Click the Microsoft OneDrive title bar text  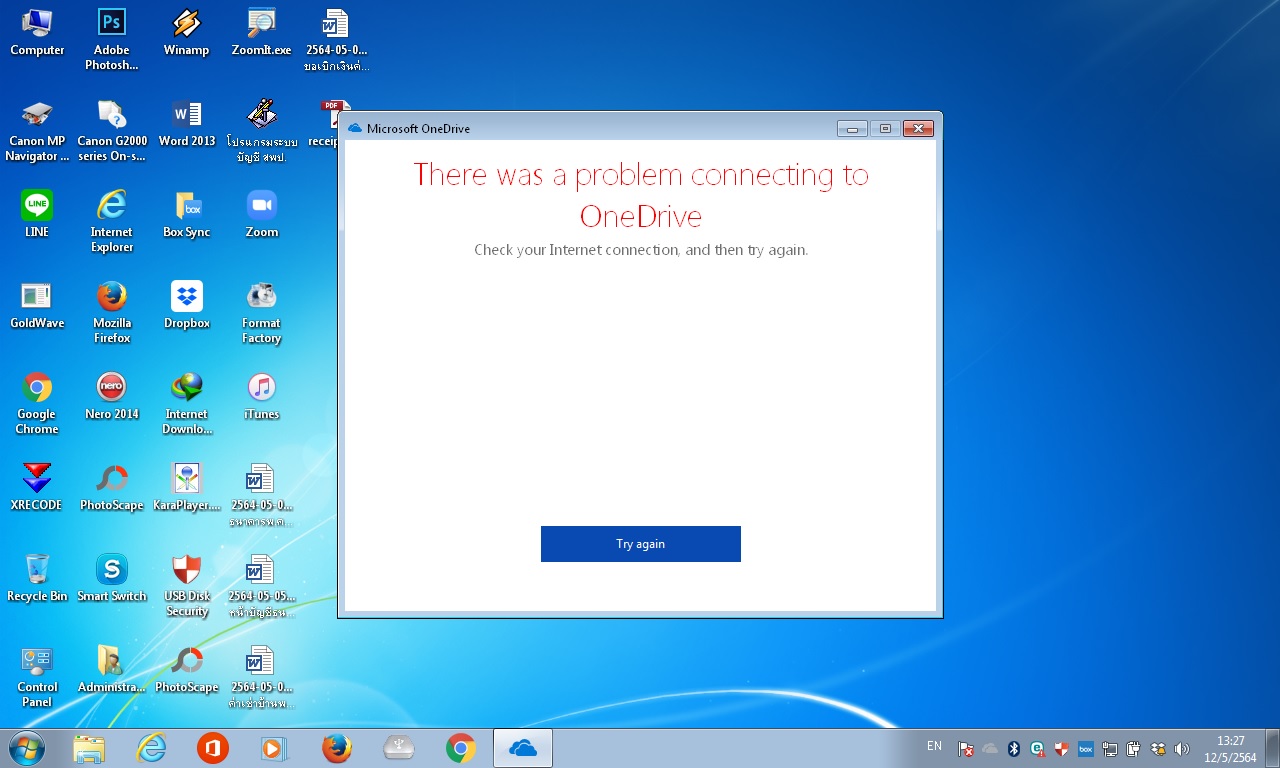(x=418, y=128)
